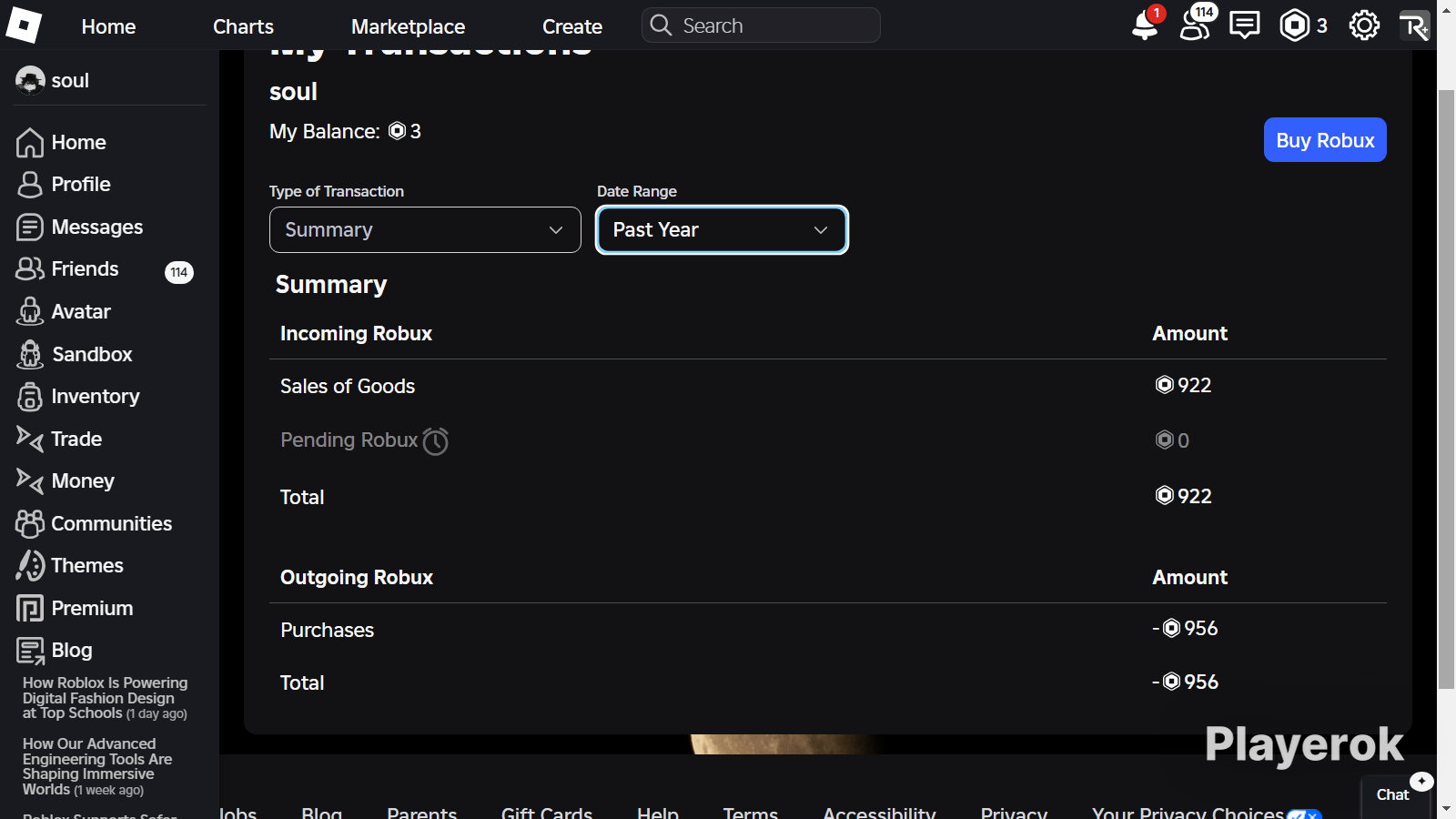Click the Robux balance icon in top bar
Viewport: 1456px width, 819px height.
point(1294,25)
